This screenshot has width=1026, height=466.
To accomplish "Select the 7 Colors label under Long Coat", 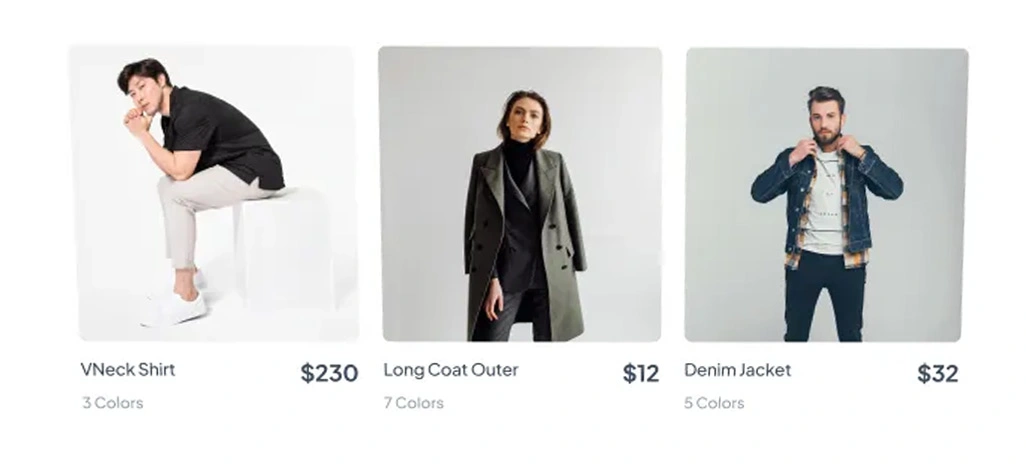I will coord(414,403).
